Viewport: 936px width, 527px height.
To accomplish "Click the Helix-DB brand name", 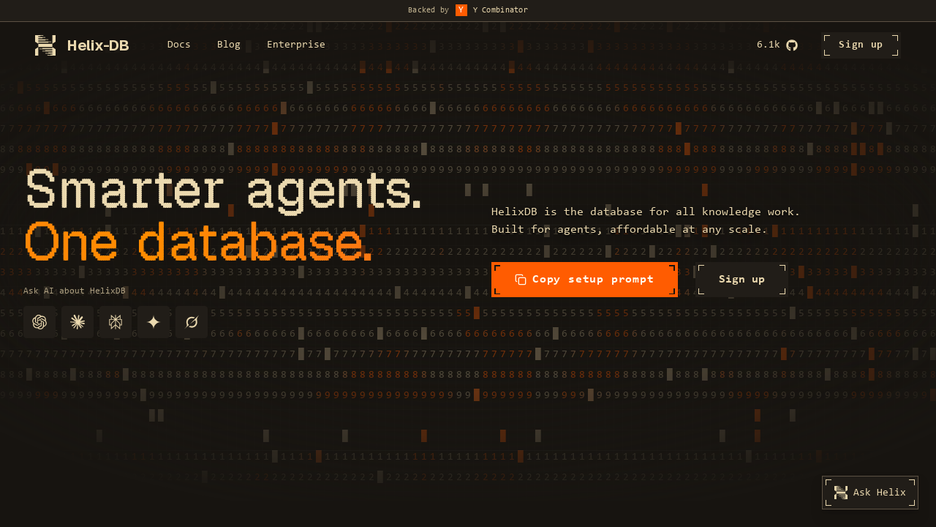I will [x=98, y=45].
